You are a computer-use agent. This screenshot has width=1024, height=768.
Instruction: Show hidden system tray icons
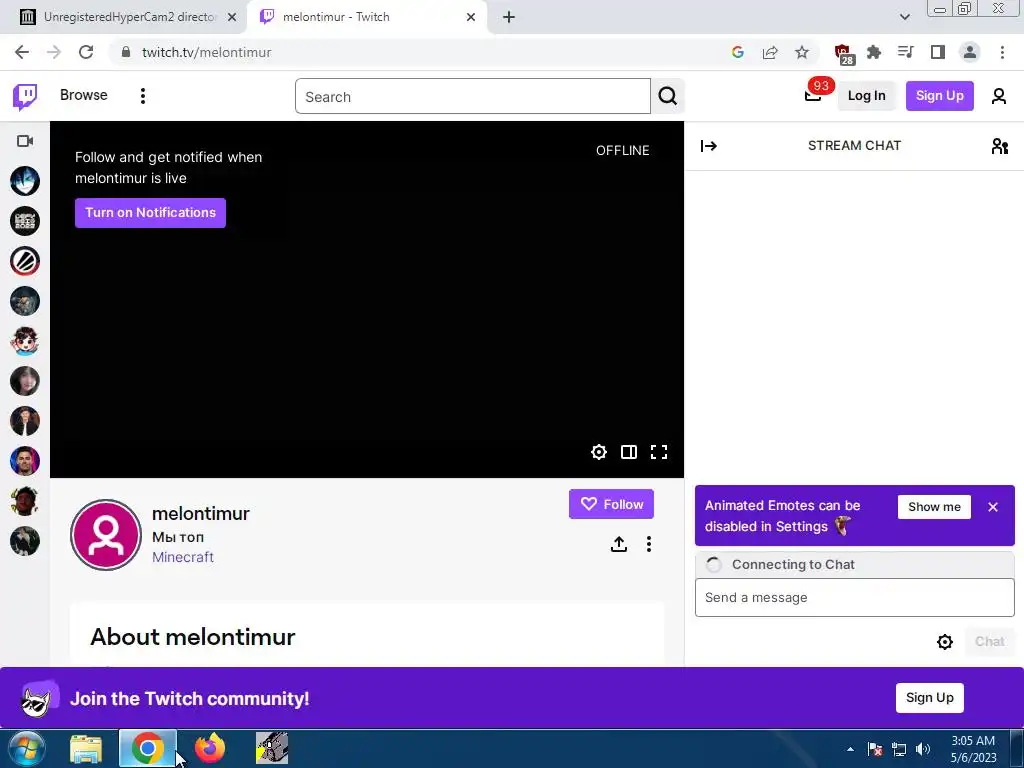850,749
